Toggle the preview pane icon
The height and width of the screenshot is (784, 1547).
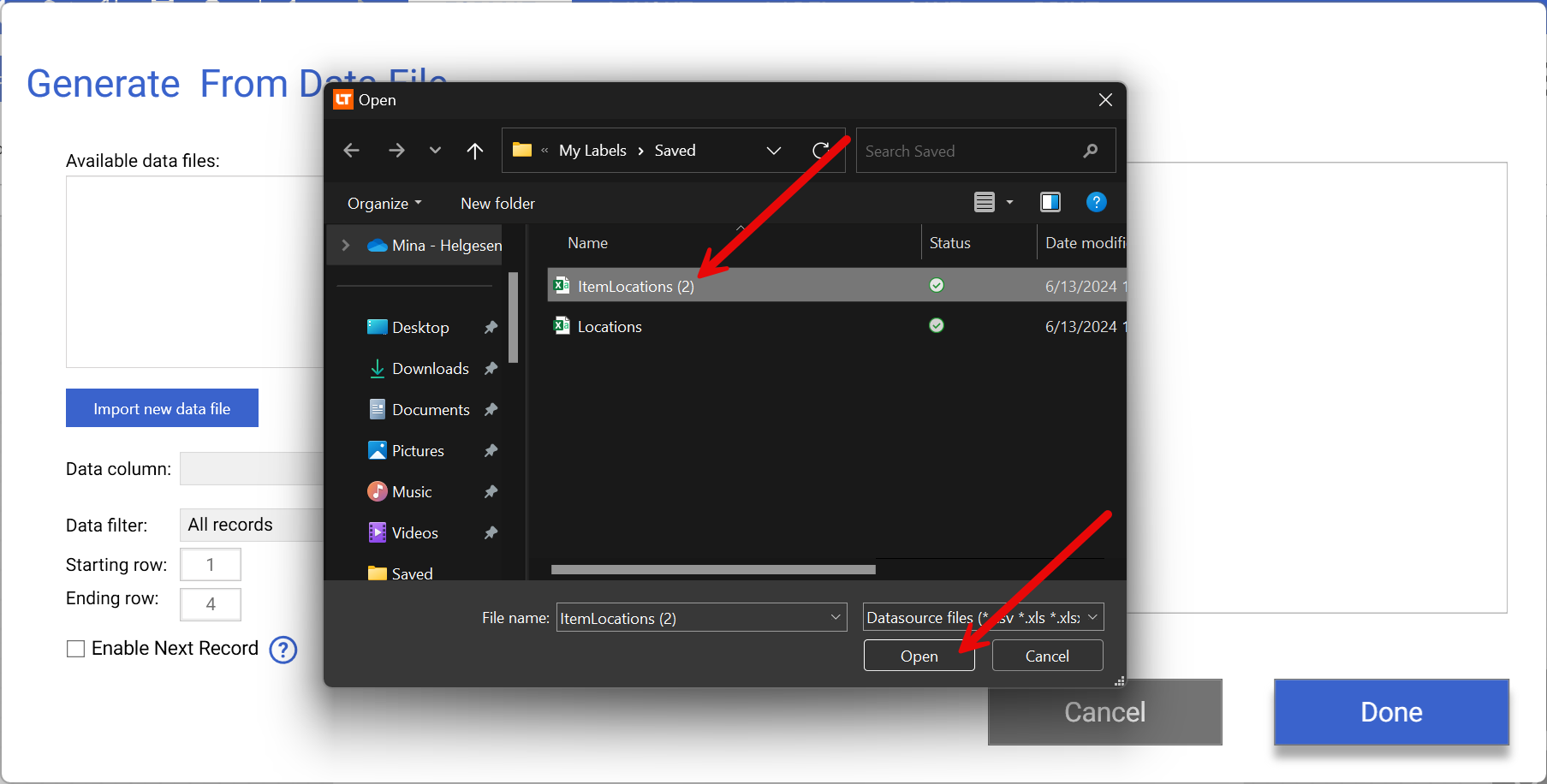(1050, 202)
